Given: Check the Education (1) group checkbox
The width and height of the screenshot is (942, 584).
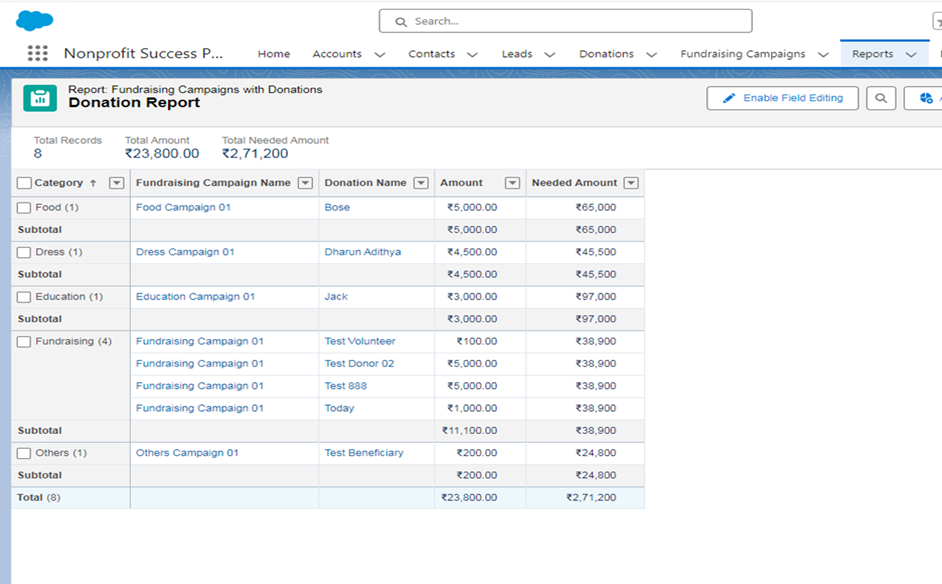Looking at the screenshot, I should tap(24, 297).
